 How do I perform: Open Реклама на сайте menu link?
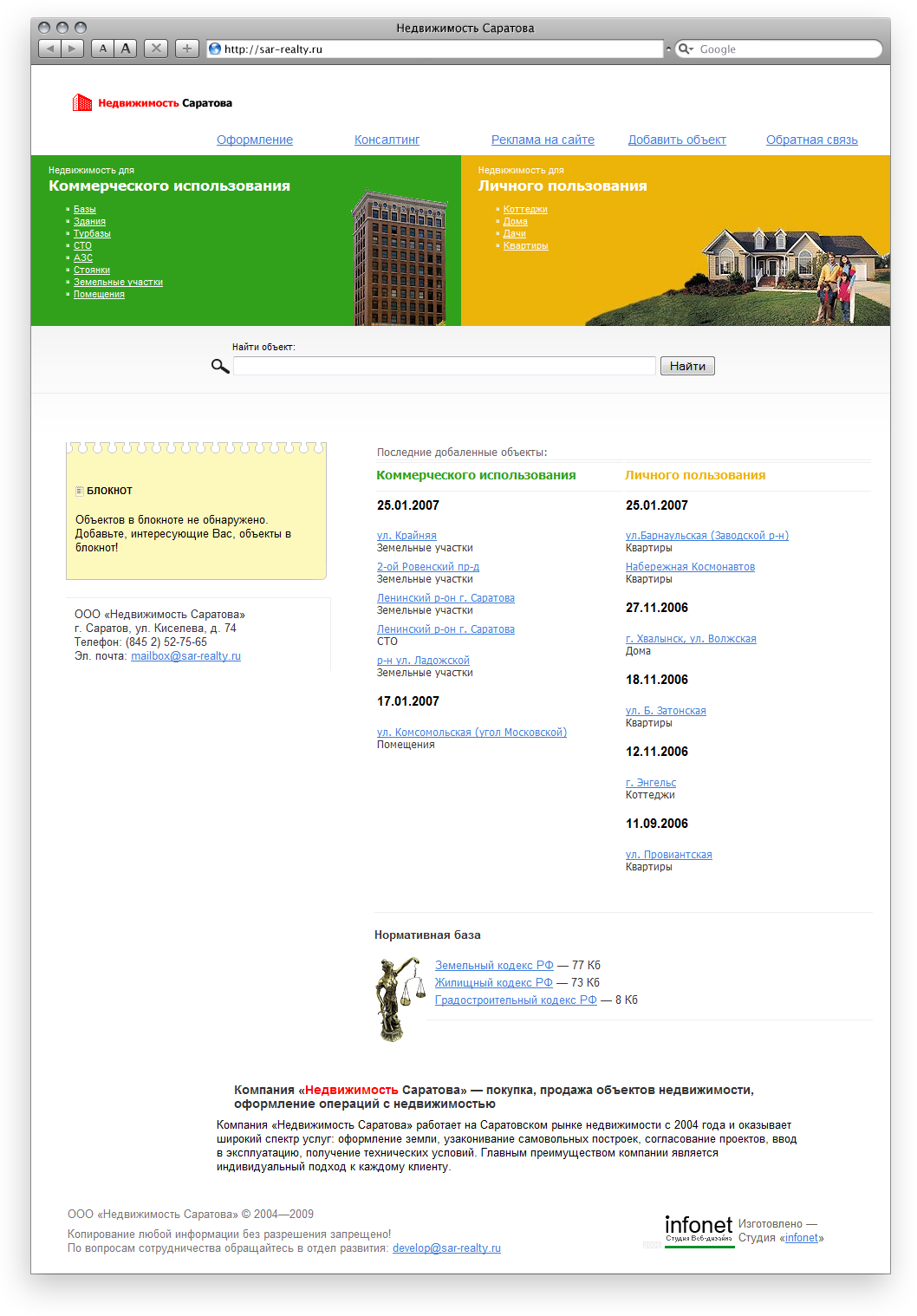click(x=543, y=140)
